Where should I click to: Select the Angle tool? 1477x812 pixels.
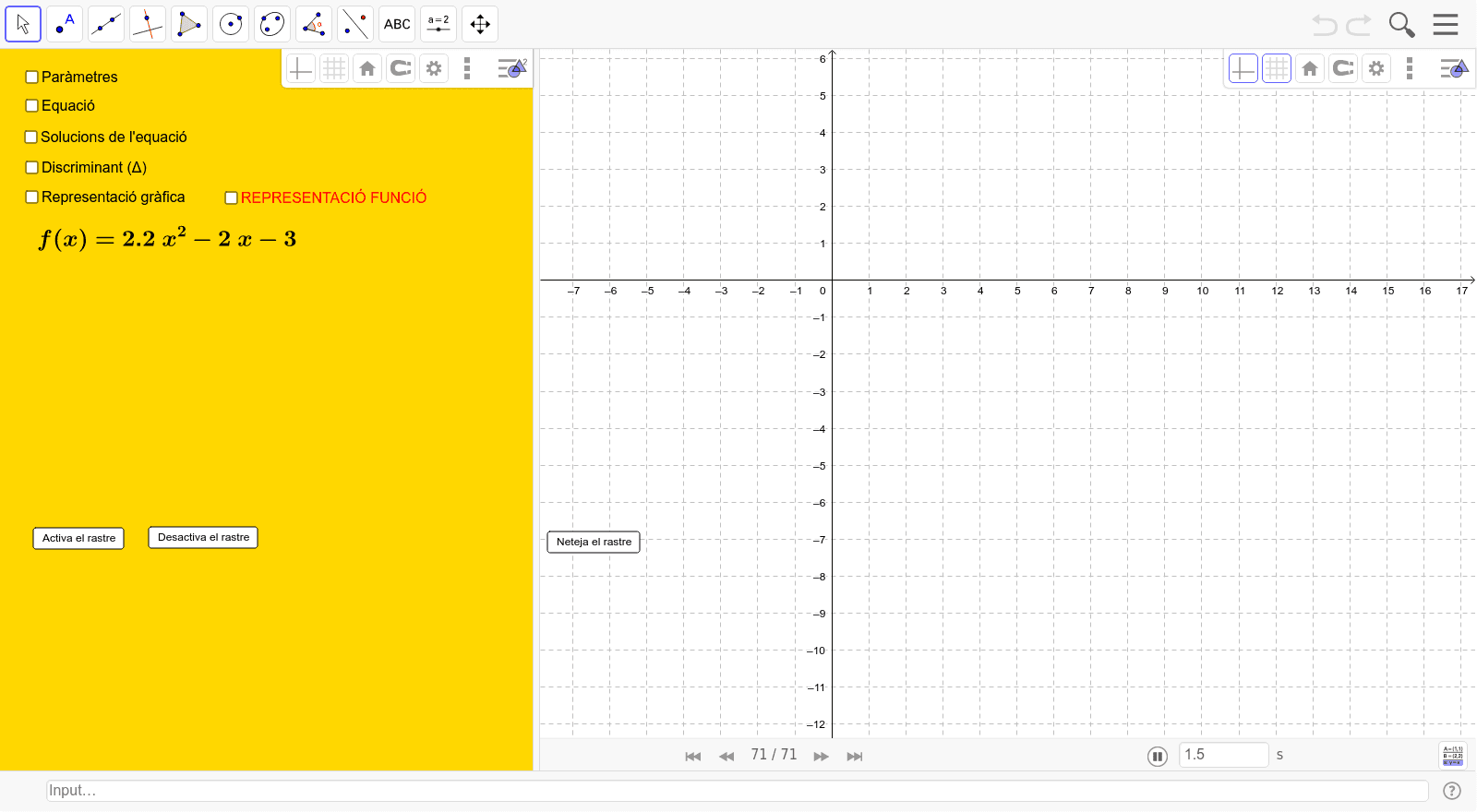(x=314, y=24)
